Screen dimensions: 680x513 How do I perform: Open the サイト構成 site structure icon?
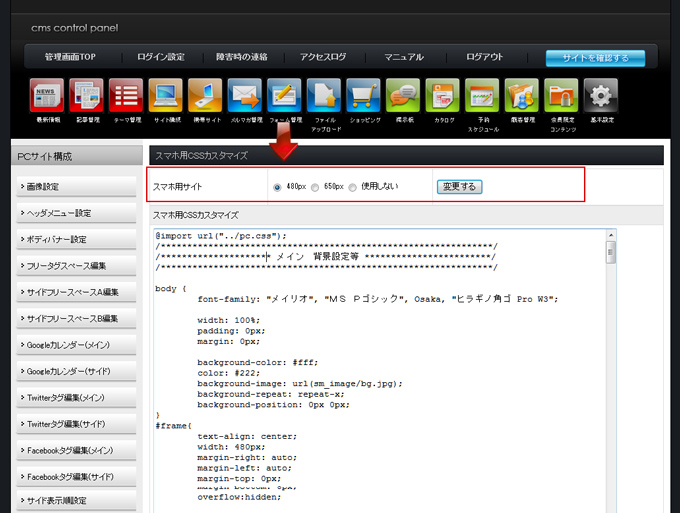coord(165,96)
